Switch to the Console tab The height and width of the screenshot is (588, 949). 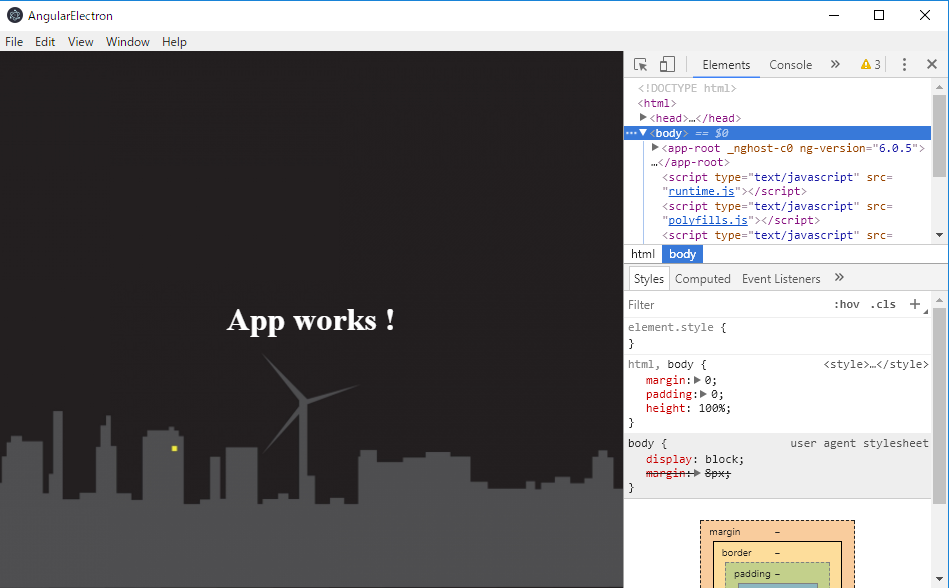[790, 64]
